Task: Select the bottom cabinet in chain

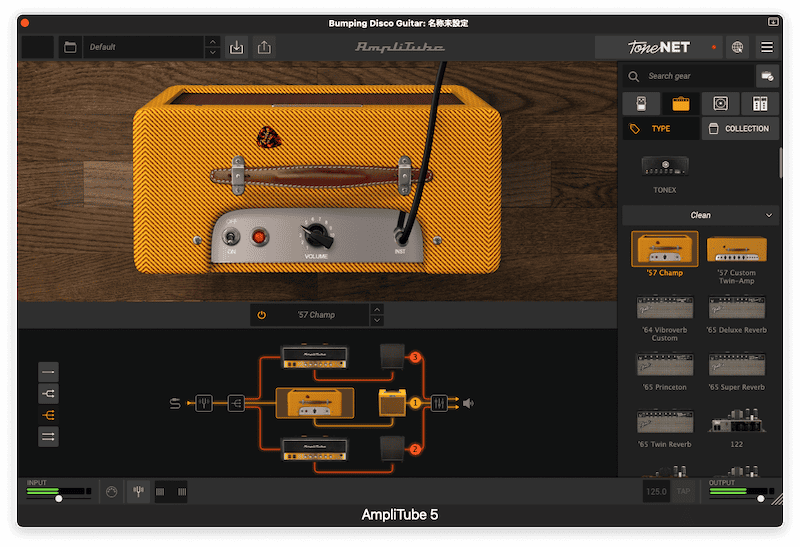Action: (392, 449)
